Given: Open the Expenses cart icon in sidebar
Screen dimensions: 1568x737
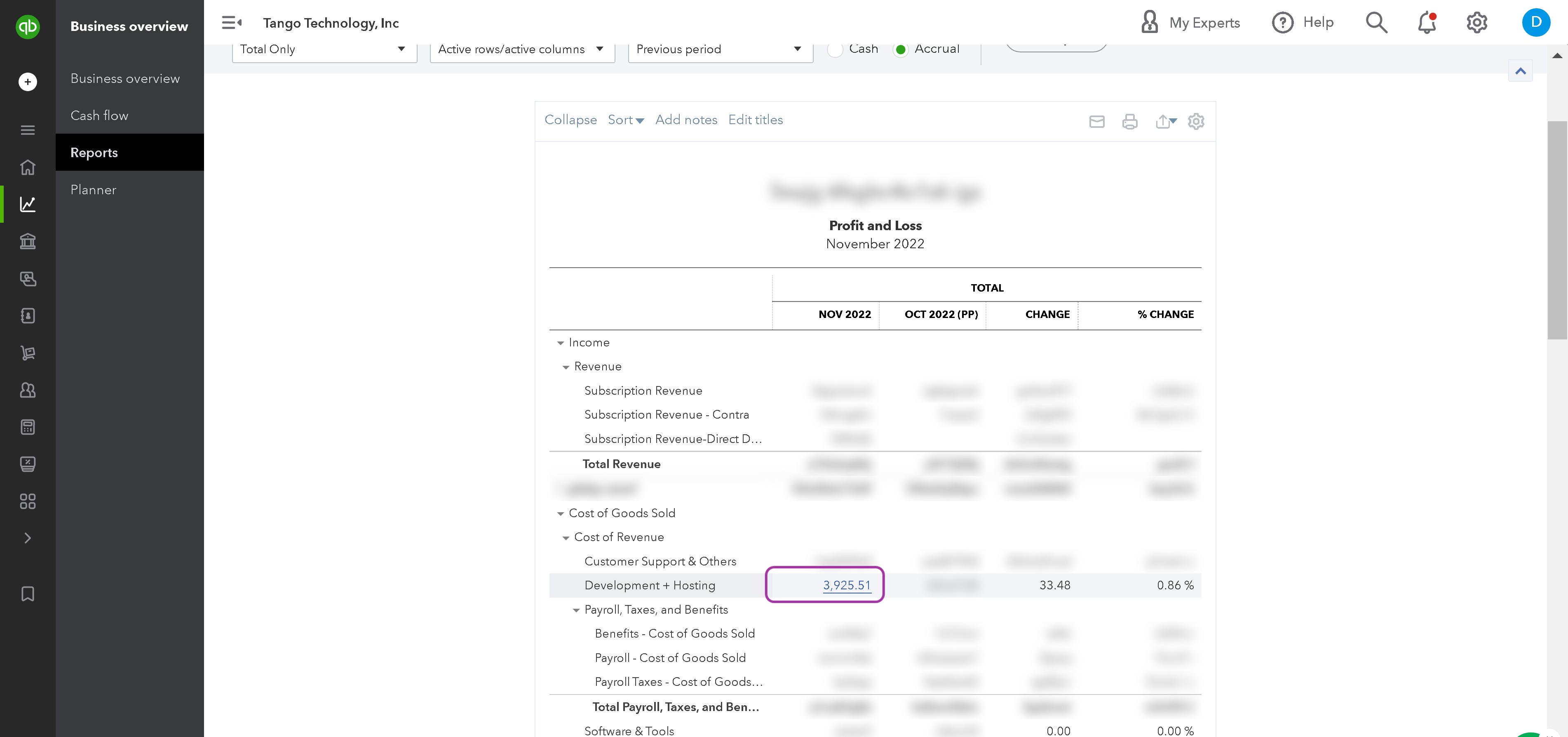Looking at the screenshot, I should pyautogui.click(x=27, y=353).
